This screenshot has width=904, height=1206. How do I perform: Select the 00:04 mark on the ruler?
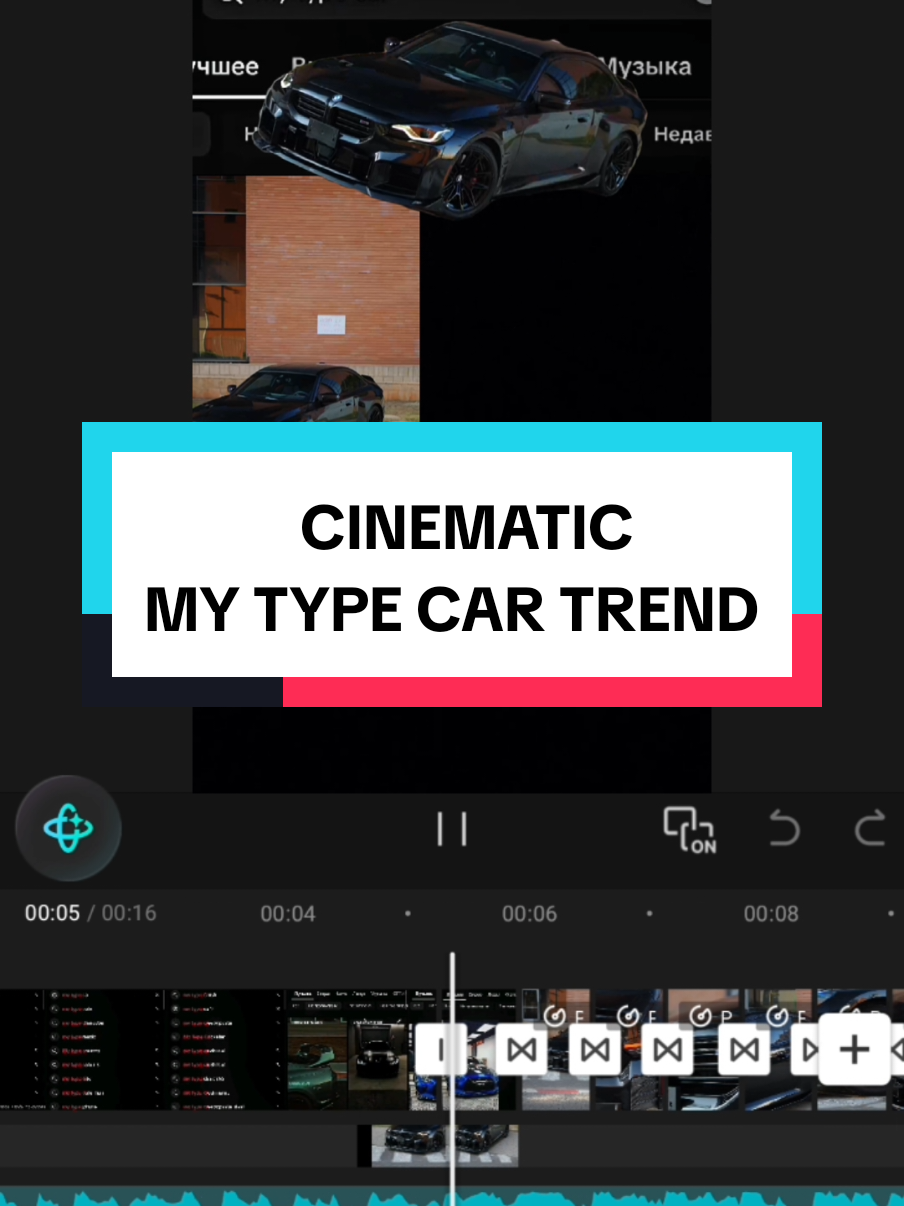[x=288, y=914]
